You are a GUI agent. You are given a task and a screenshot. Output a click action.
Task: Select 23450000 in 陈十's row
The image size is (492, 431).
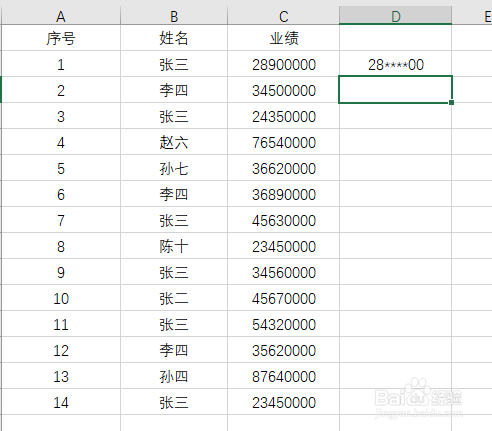[x=283, y=246]
